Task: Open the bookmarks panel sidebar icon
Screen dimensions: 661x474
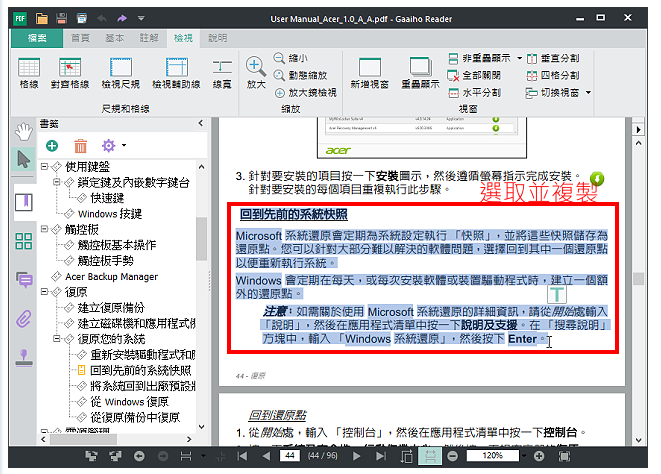Action: click(x=24, y=202)
